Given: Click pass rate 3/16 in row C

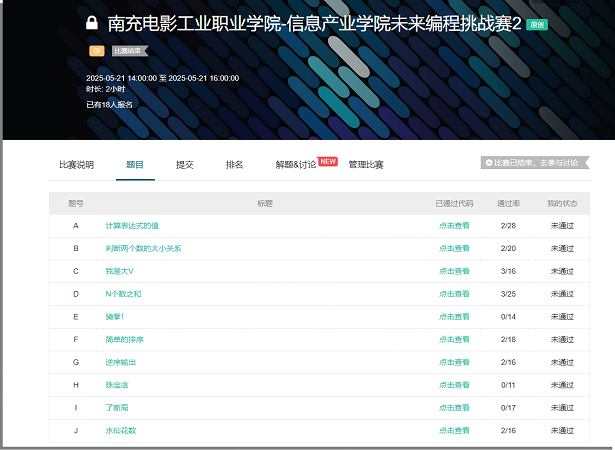Looking at the screenshot, I should pyautogui.click(x=508, y=271).
